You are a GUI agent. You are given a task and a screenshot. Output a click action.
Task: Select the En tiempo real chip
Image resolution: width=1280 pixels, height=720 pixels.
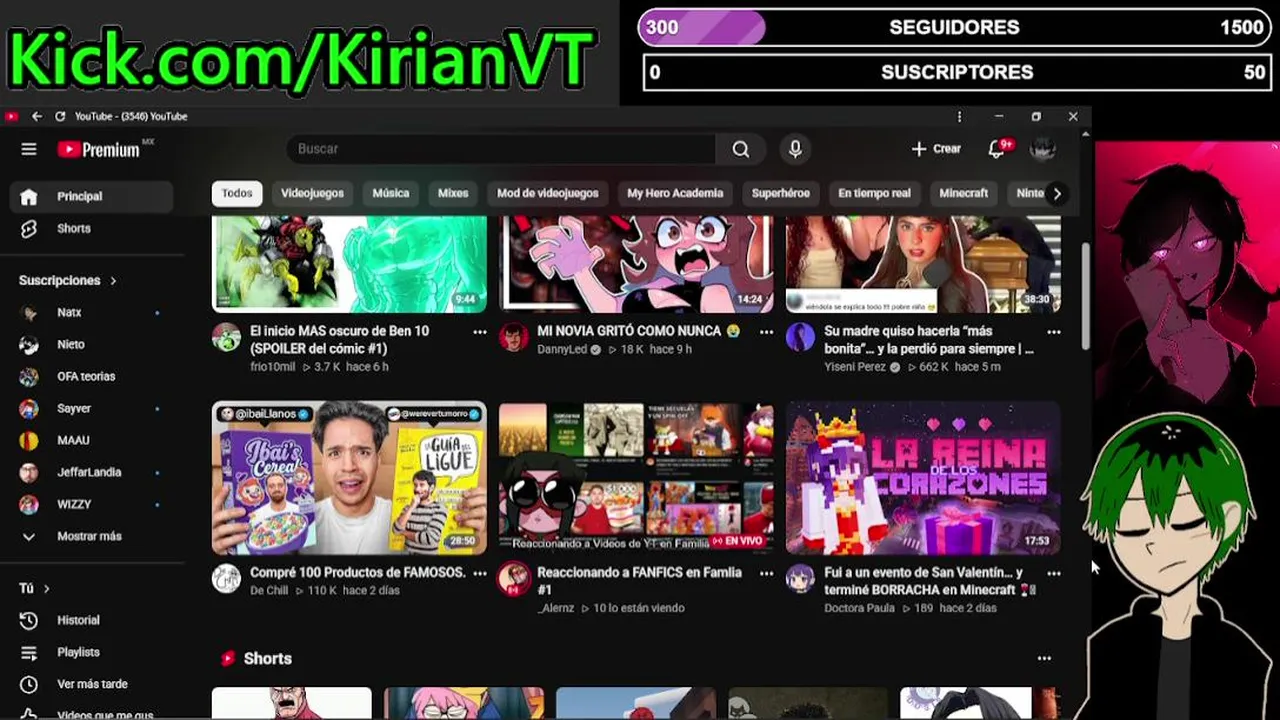coord(874,193)
